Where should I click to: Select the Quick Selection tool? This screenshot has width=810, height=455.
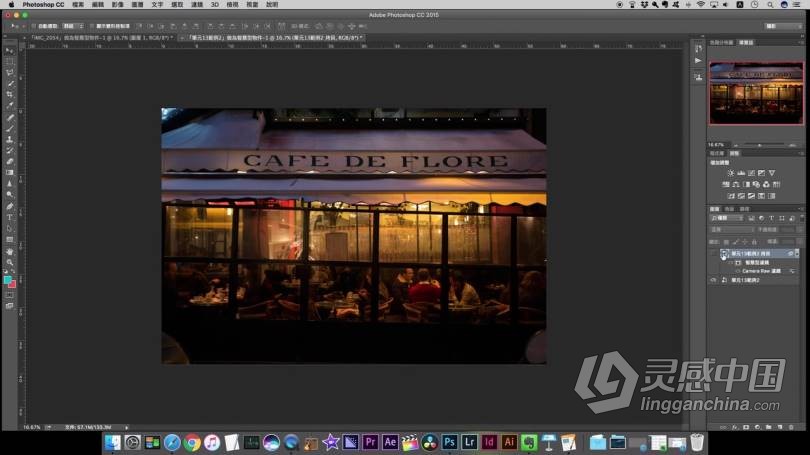9,84
